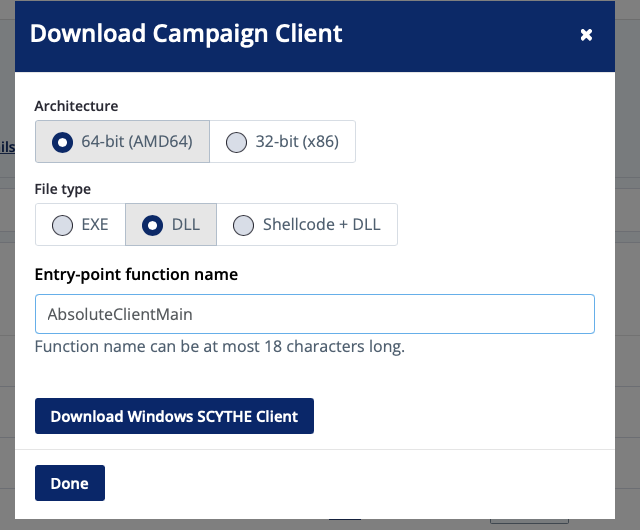Image resolution: width=640 pixels, height=530 pixels.
Task: Click the radio circle next to Shellcode + DLL
Action: (243, 225)
